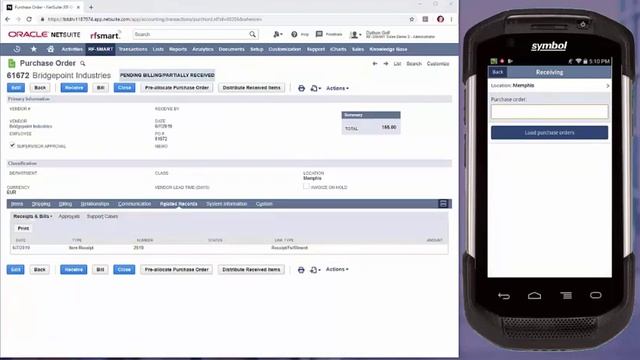Tap the Android search key on device
The width and height of the screenshot is (640, 360).
pyautogui.click(x=596, y=295)
